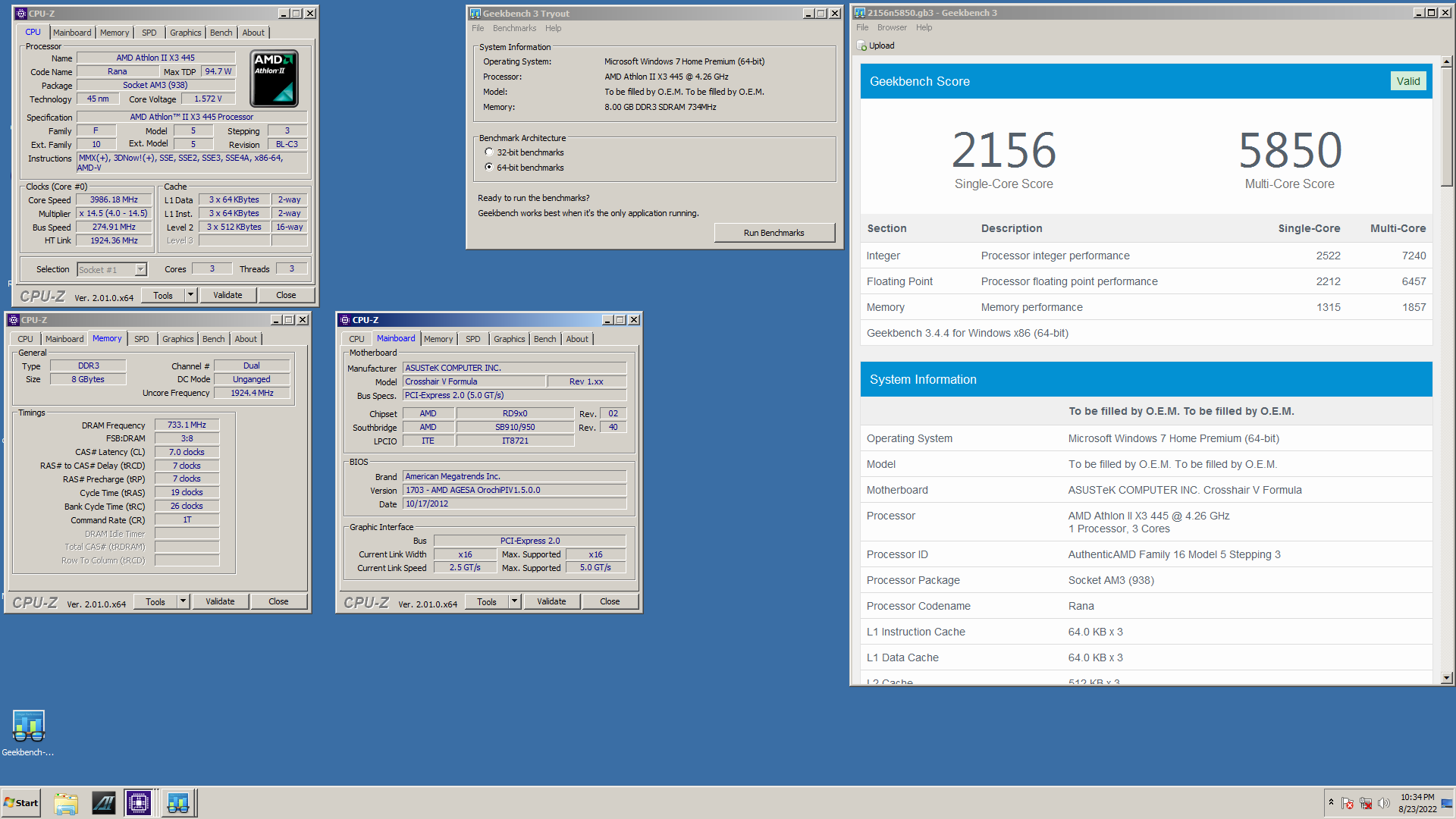Click the Run Benchmarks button

coord(773,233)
